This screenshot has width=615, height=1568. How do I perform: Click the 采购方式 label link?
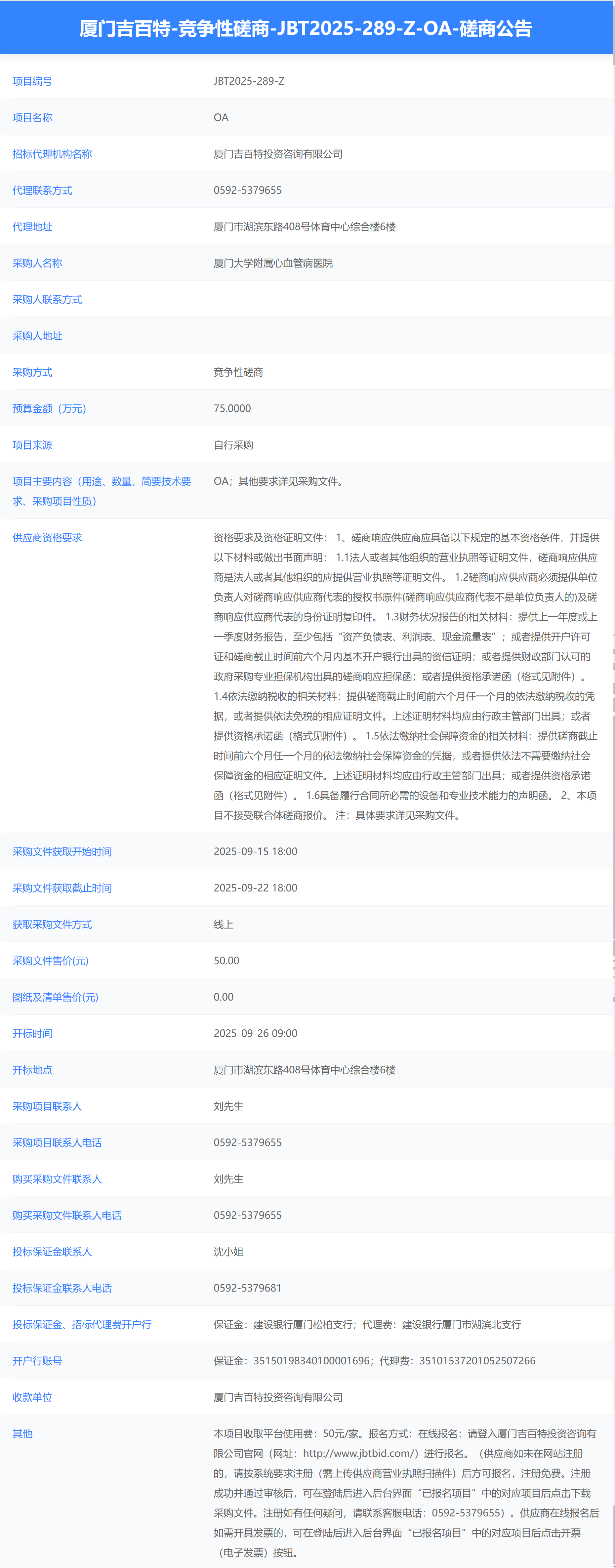[32, 372]
